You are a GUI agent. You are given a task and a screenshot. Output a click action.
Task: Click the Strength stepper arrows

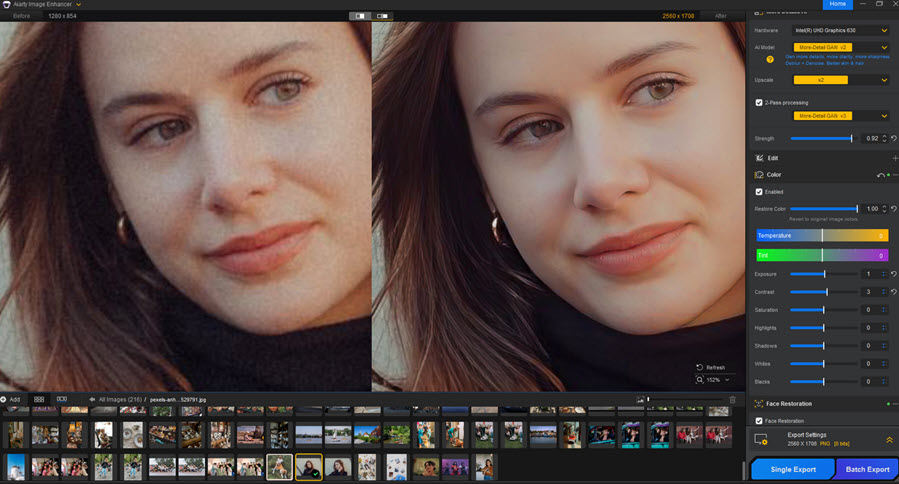885,138
